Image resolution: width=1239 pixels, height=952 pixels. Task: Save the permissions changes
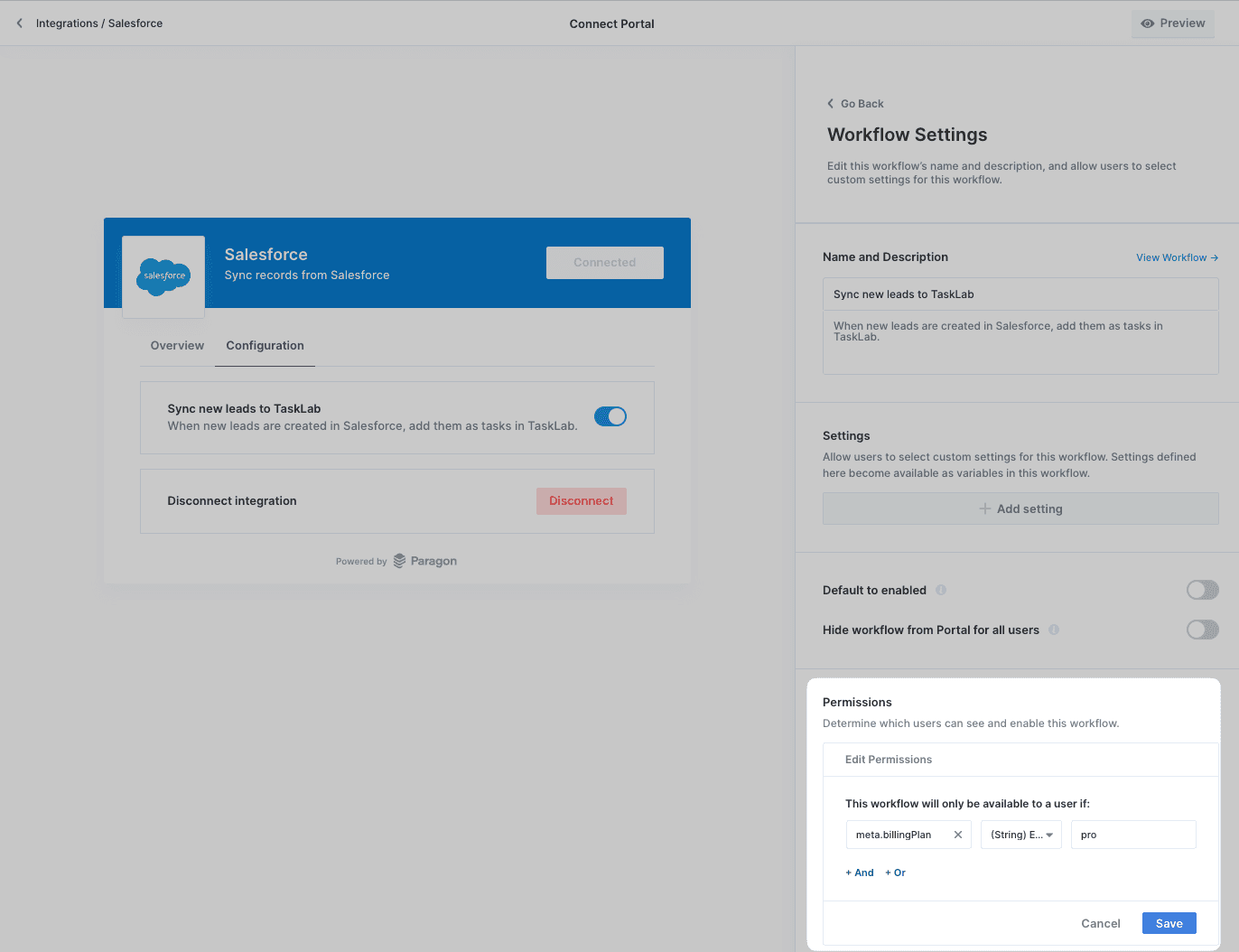(1169, 923)
